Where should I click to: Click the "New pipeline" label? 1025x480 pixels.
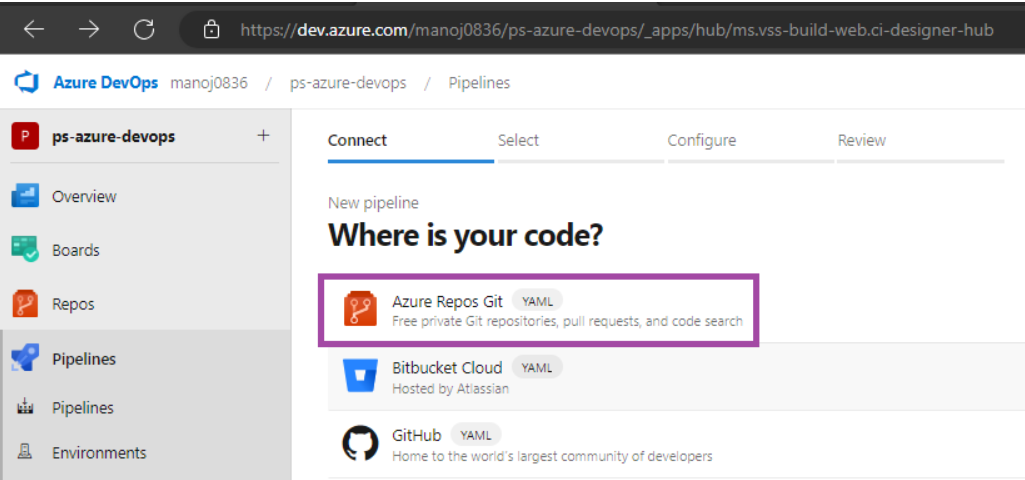point(373,203)
